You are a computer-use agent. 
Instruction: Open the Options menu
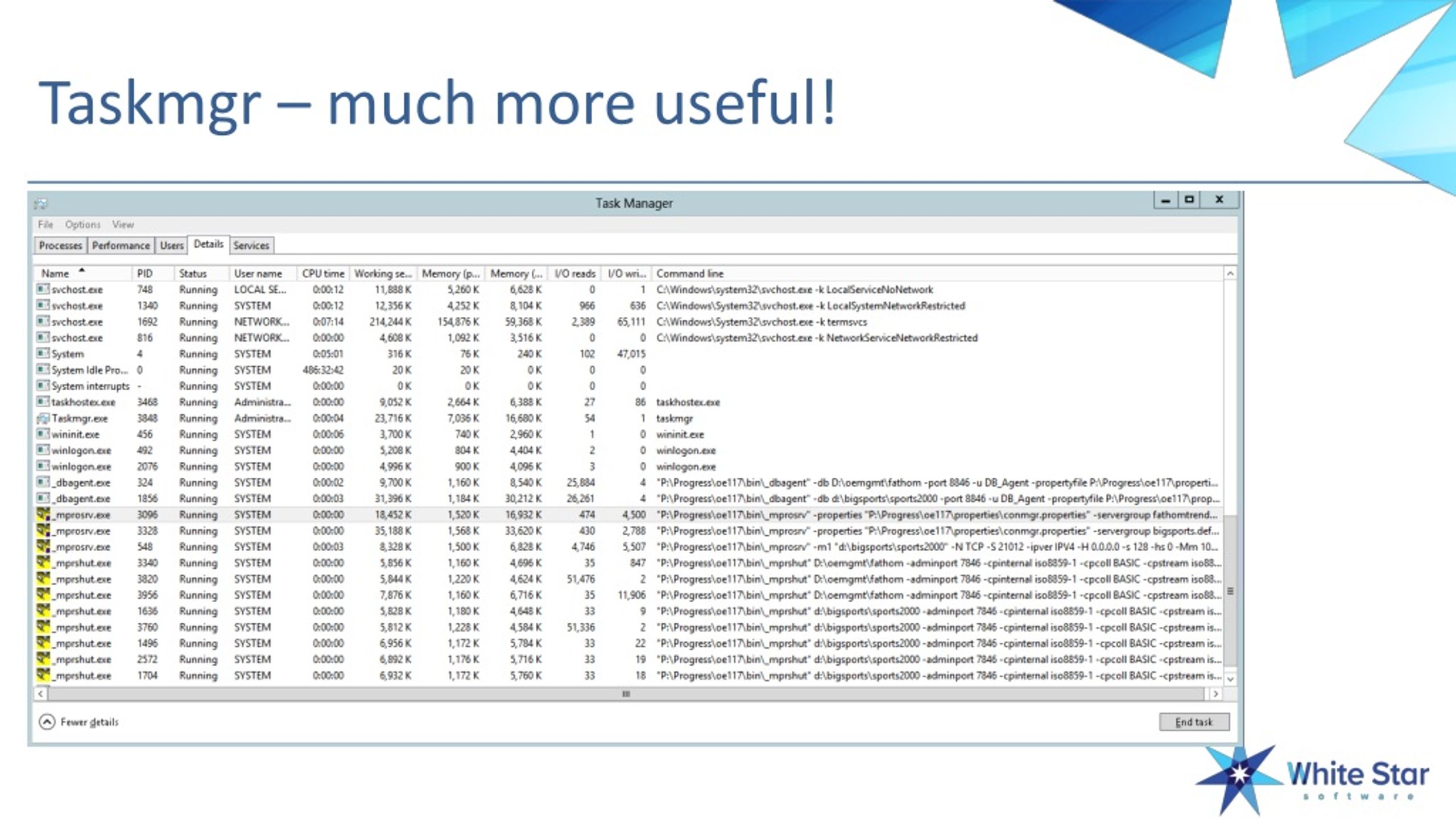click(82, 224)
